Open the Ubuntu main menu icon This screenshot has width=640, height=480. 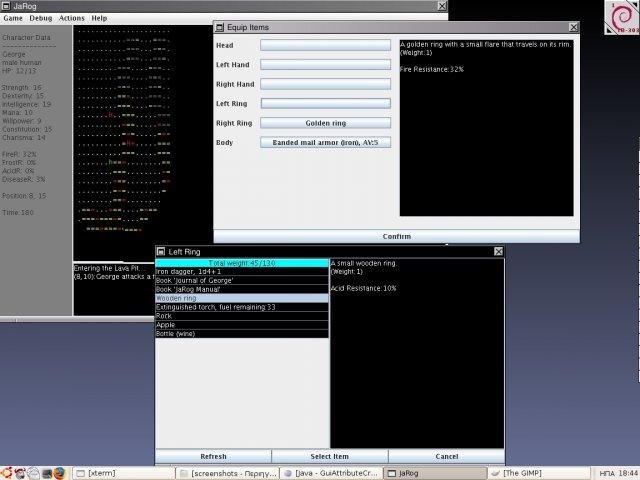tap(6, 473)
